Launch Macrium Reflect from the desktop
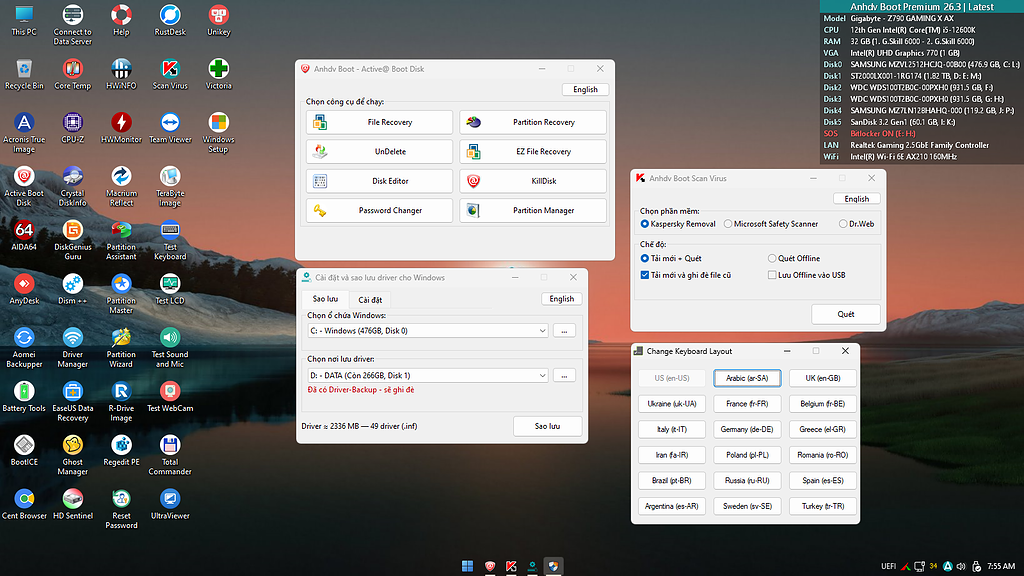 click(x=121, y=186)
